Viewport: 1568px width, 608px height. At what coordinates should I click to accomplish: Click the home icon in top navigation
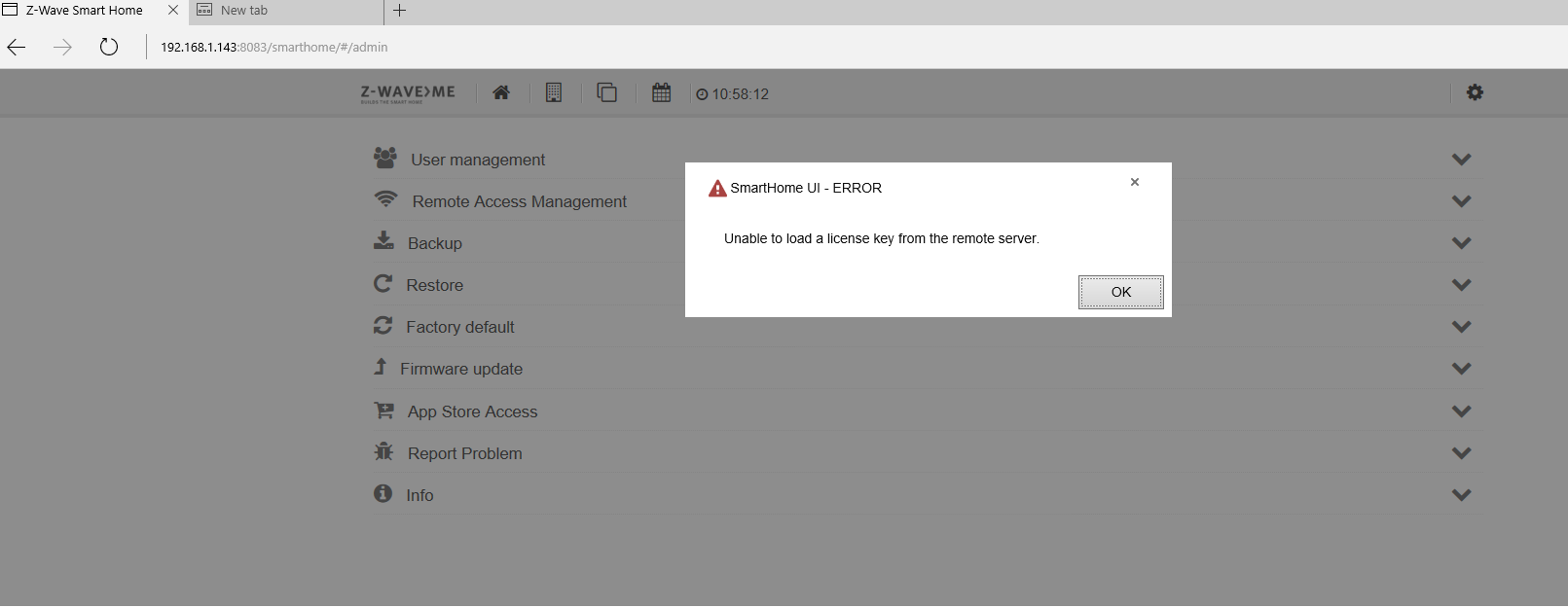tap(501, 93)
